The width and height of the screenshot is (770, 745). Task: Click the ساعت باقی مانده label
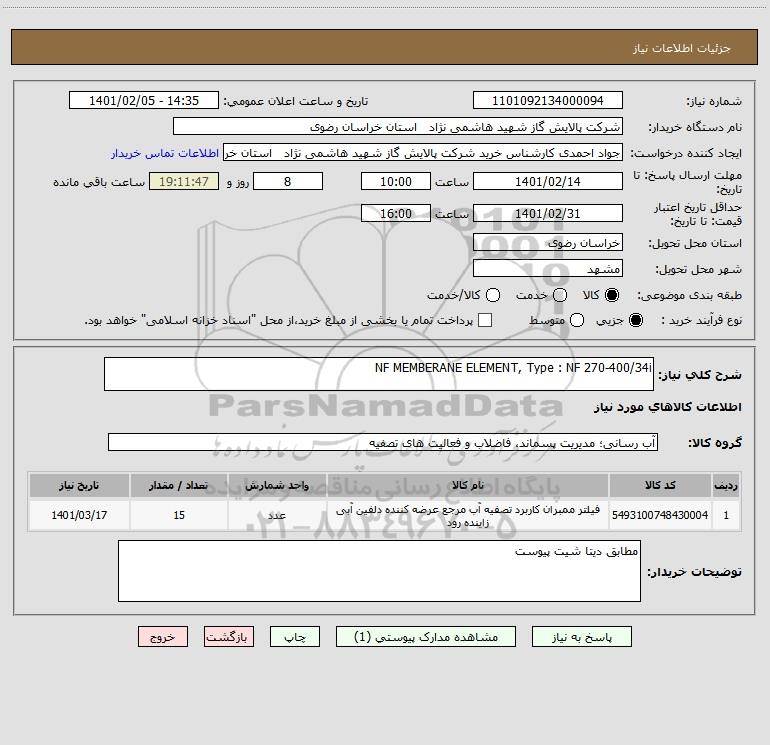(x=99, y=182)
